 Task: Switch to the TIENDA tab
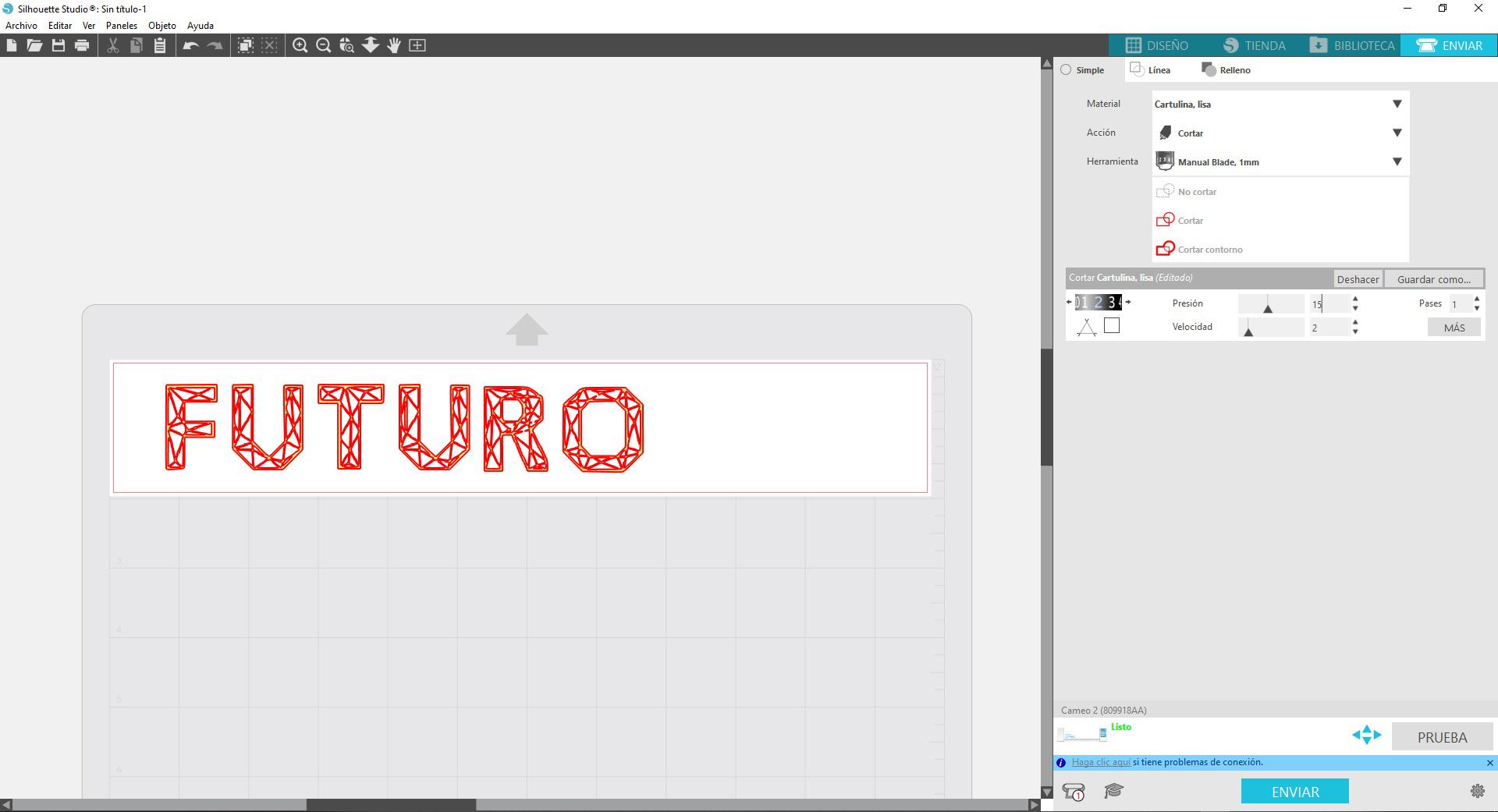pos(1255,45)
